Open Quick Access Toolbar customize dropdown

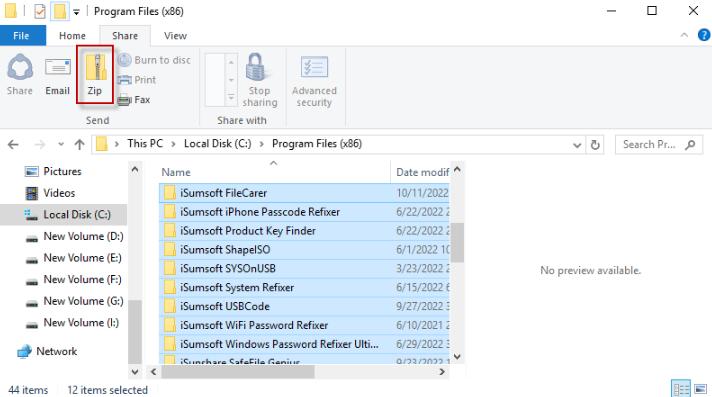tap(76, 12)
